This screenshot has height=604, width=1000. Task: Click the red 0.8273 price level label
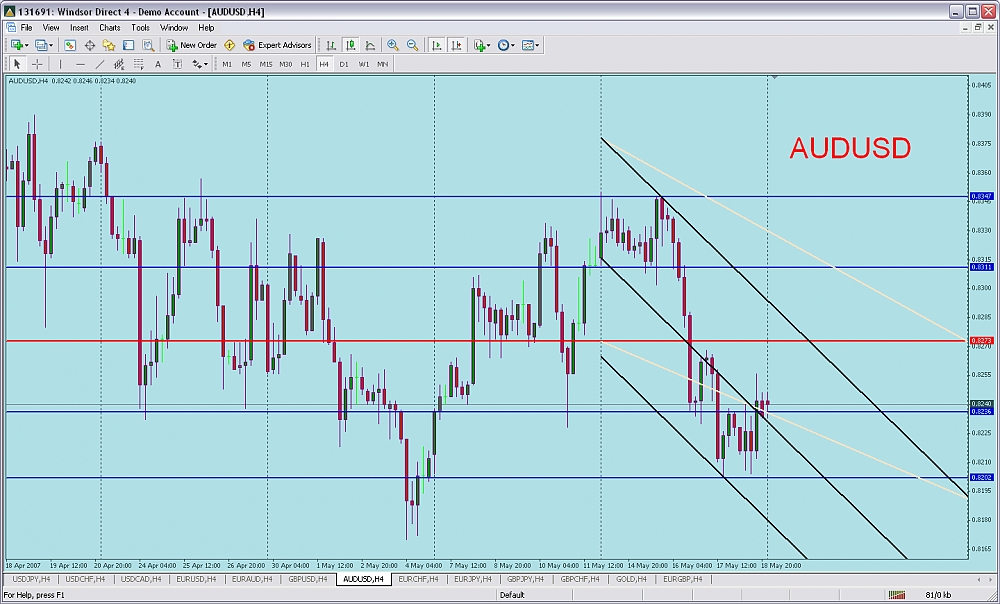pos(981,341)
